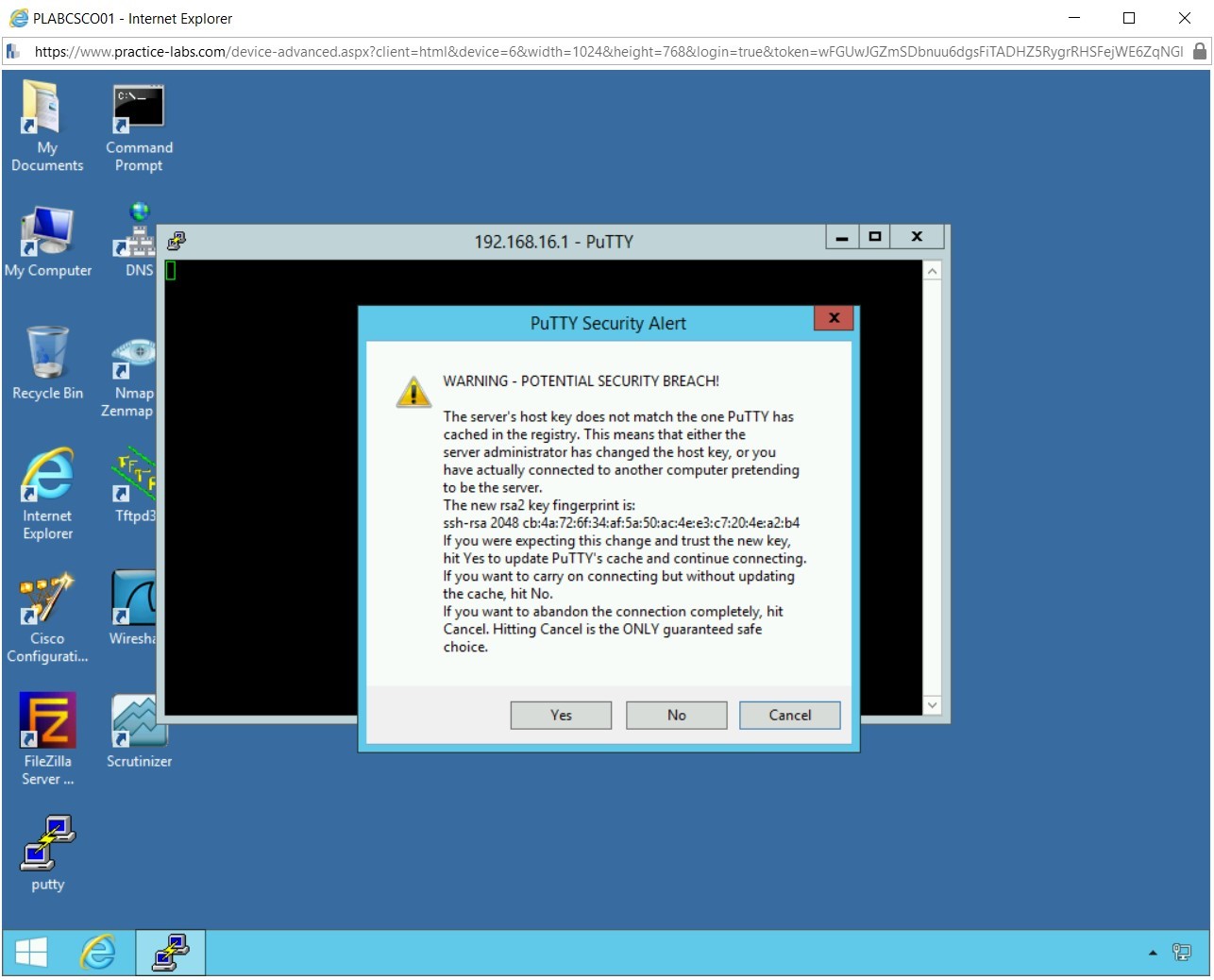Image resolution: width=1214 pixels, height=980 pixels.
Task: Open PuTTY window system menu icon
Action: (177, 241)
